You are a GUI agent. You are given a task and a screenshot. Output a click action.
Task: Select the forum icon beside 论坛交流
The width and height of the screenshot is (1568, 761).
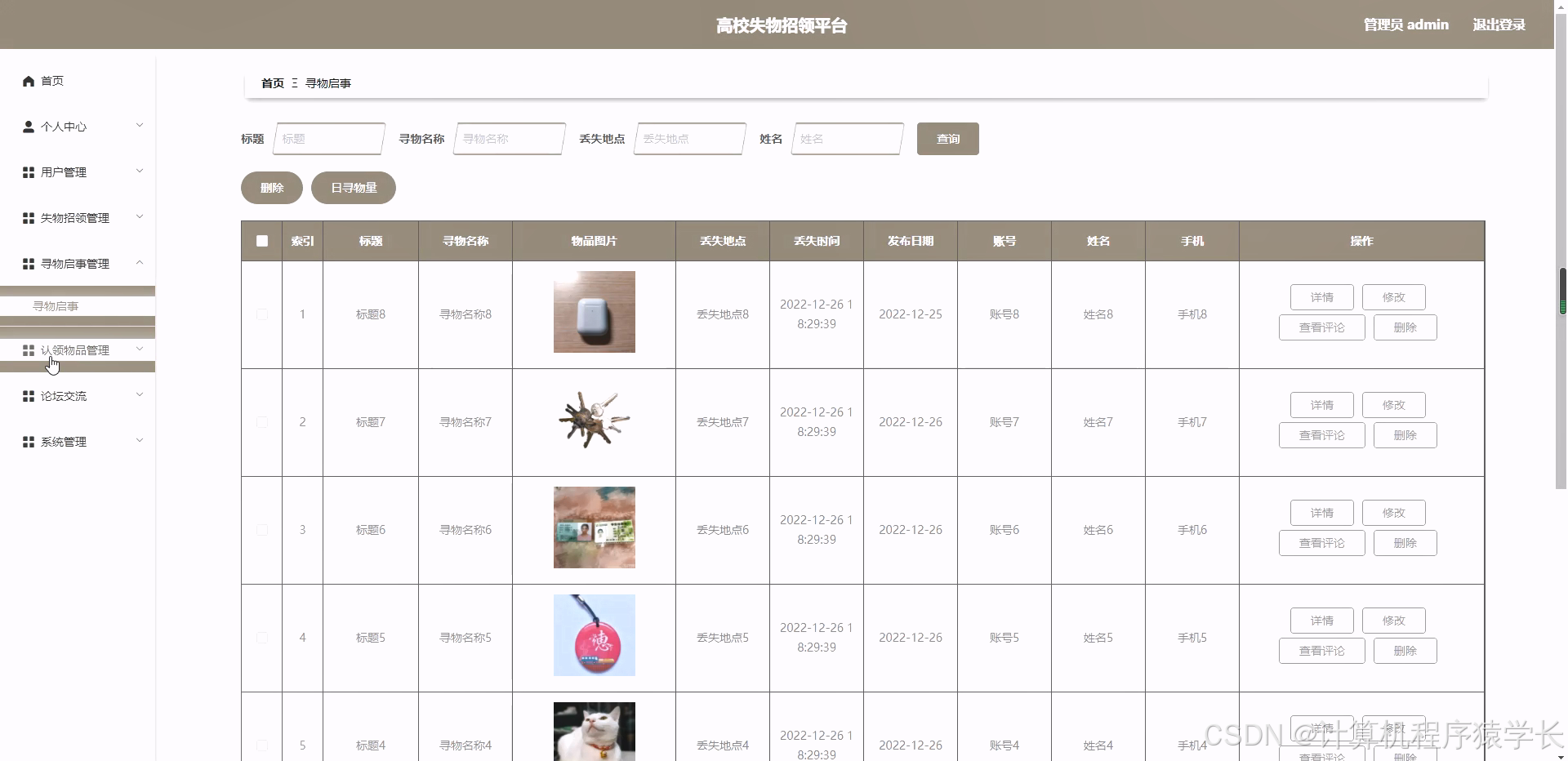(x=27, y=395)
